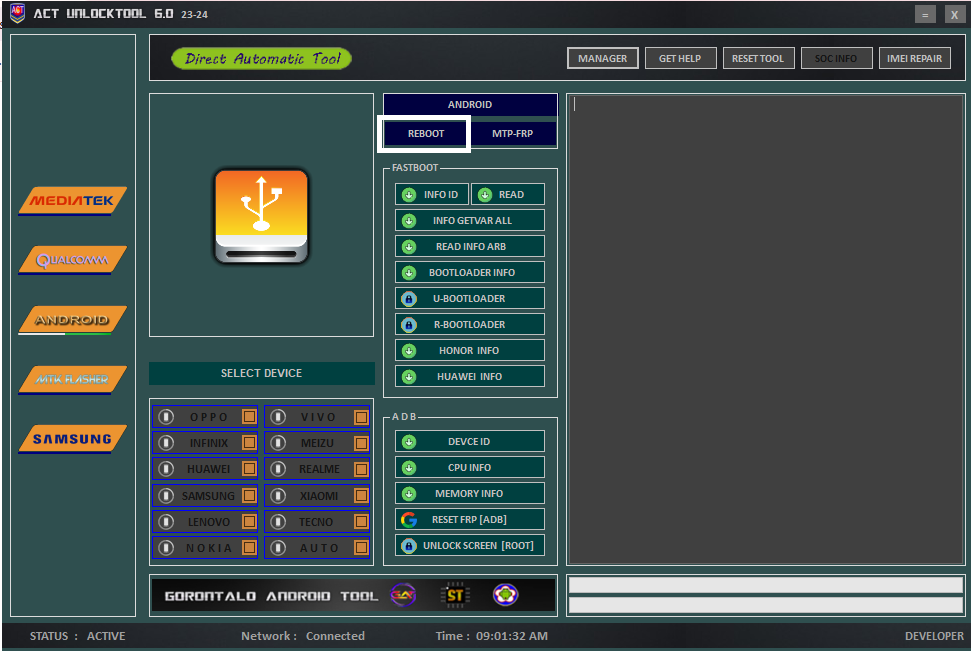Click the STATUS : ACTIVE text
Viewport: 971px width, 651px height.
point(77,636)
